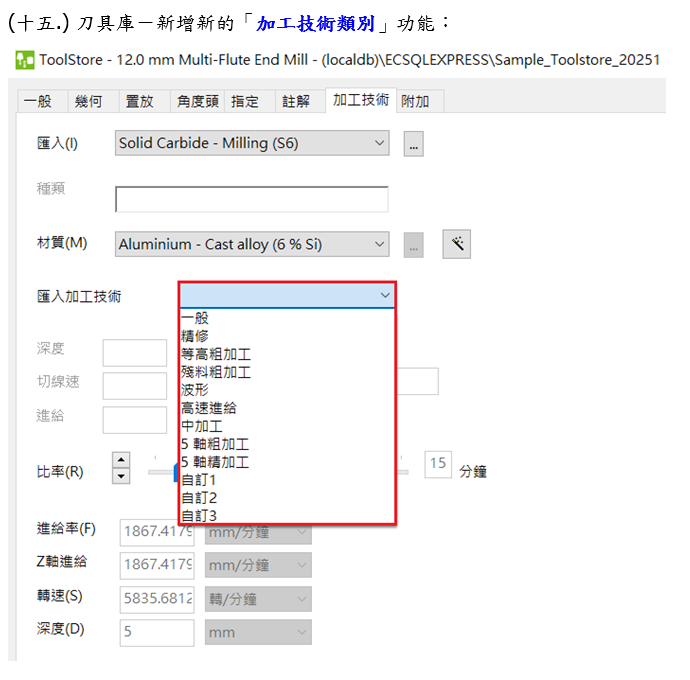Screen dimensions: 690x680
Task: Click the material wizard wand icon
Action: click(456, 244)
